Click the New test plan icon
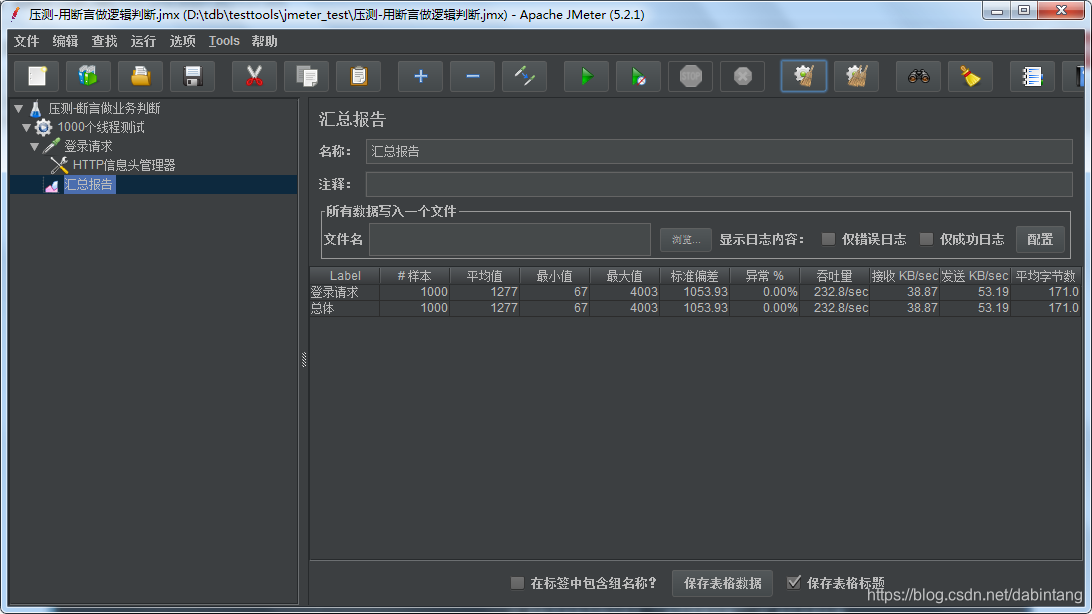The height and width of the screenshot is (614, 1092). tap(37, 76)
